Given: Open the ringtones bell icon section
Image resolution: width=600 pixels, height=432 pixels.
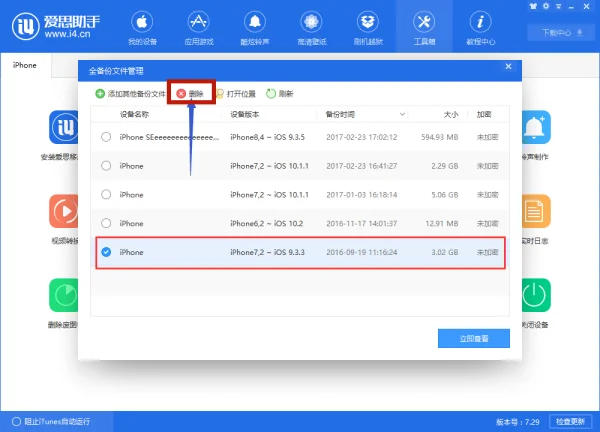Looking at the screenshot, I should (255, 28).
